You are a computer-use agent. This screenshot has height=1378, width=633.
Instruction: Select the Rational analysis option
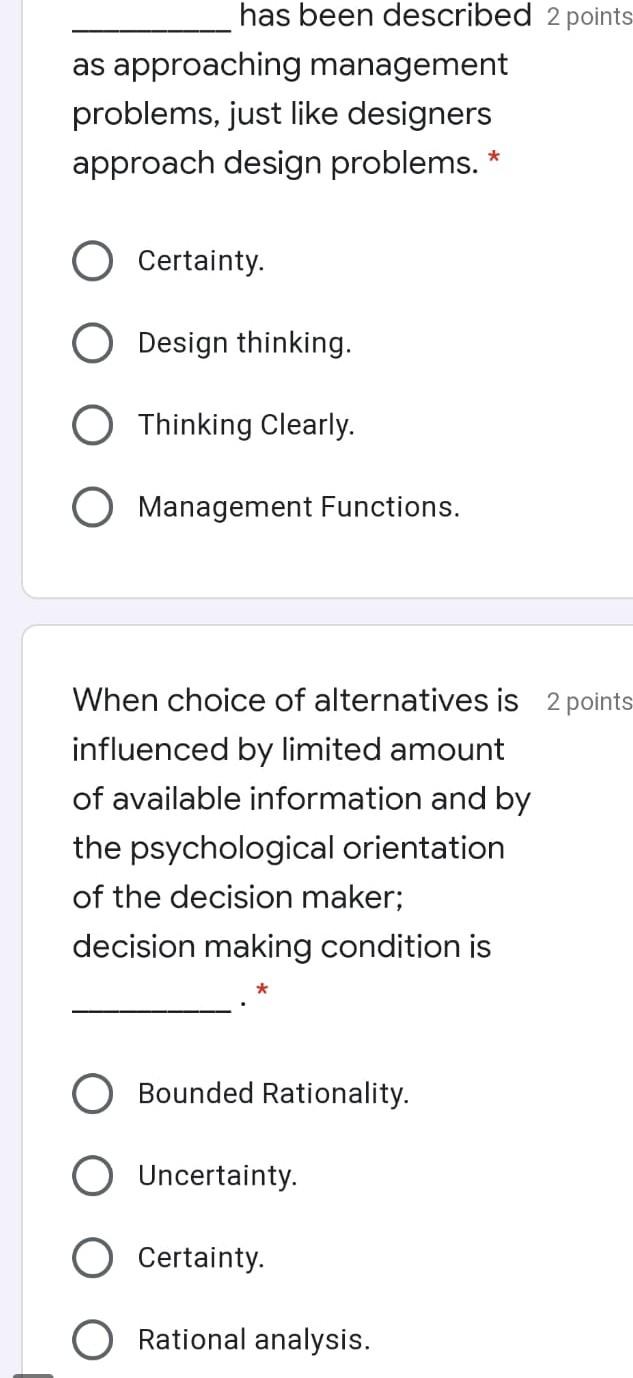pyautogui.click(x=93, y=1339)
